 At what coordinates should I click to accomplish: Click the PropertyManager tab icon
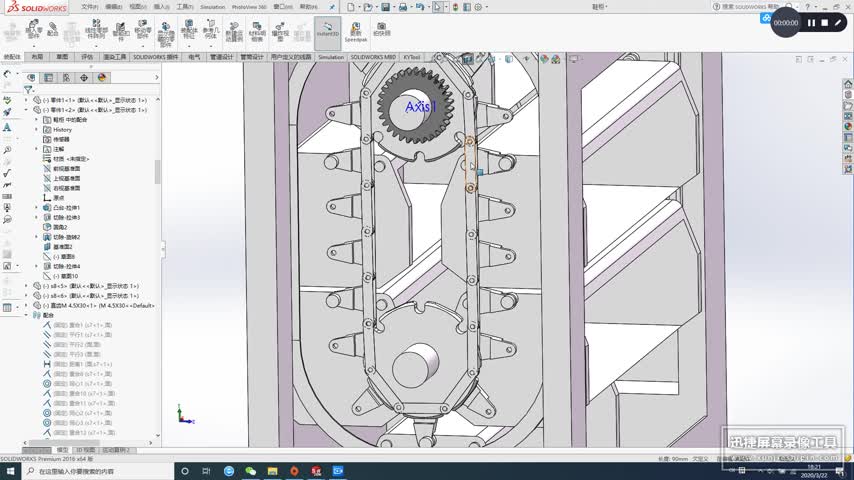click(47, 77)
